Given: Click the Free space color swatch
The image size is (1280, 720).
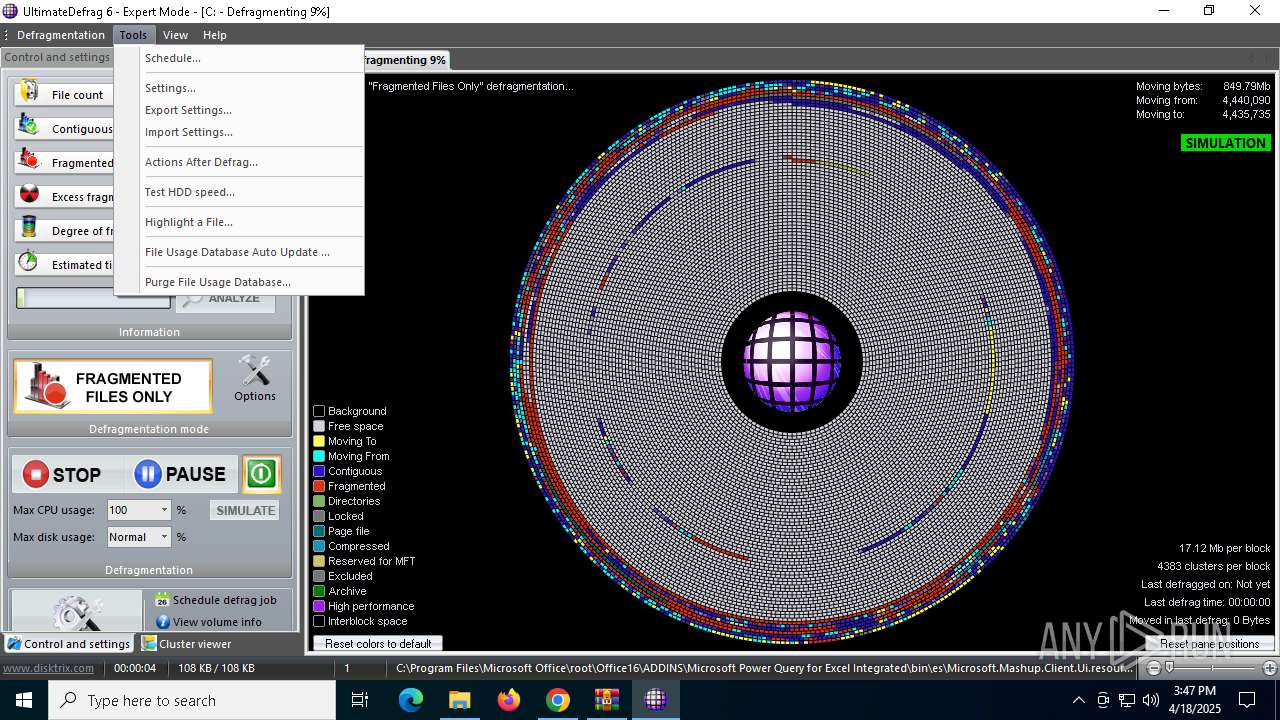Looking at the screenshot, I should pos(319,426).
